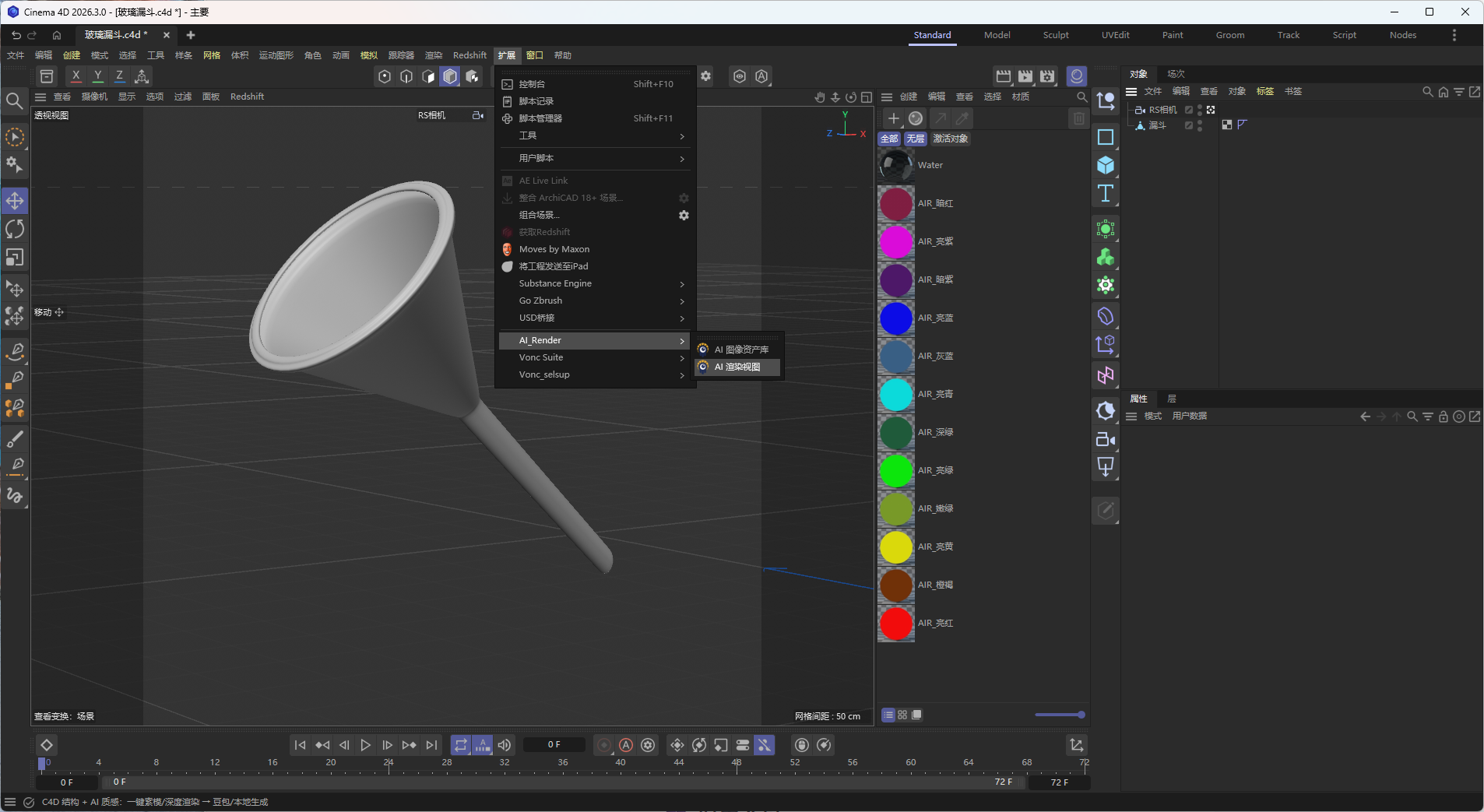Switch to the 场次 tab

[1176, 74]
